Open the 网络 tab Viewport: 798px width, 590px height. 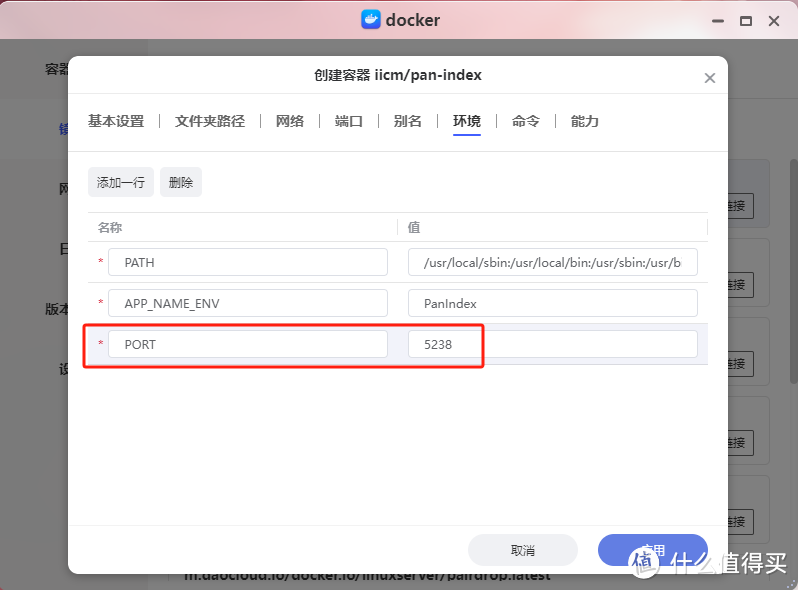[x=290, y=121]
